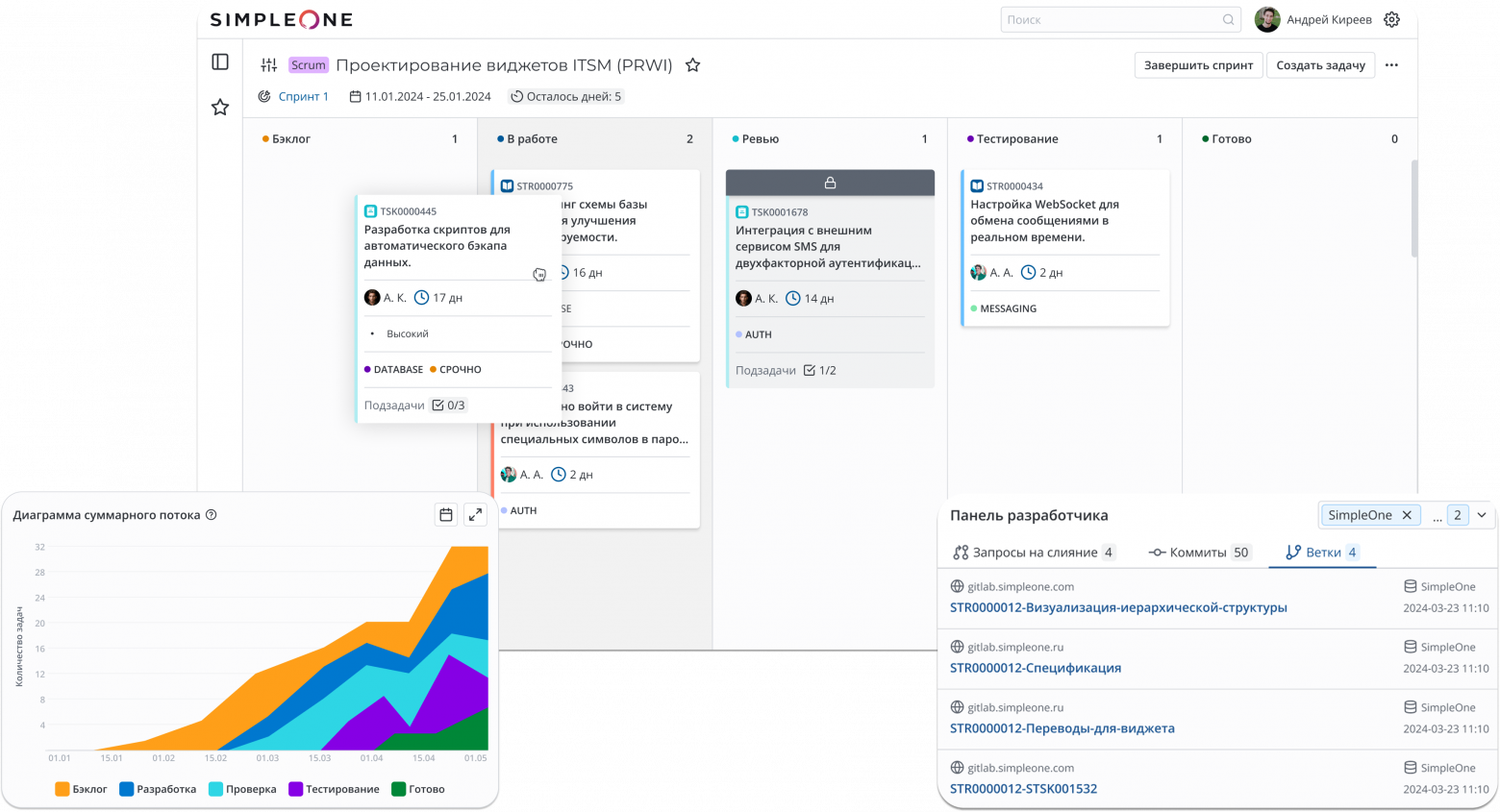Open favorites star in left sidebar

point(220,107)
